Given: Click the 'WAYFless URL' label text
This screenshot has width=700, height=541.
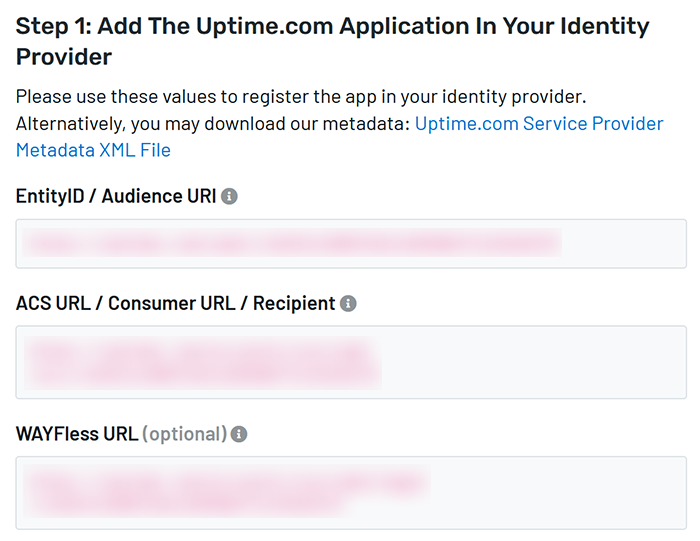Looking at the screenshot, I should (77, 434).
